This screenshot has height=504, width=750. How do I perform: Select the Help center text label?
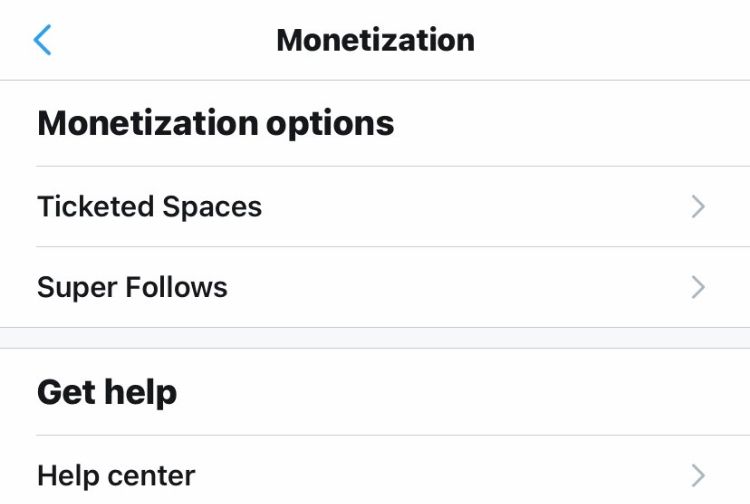pos(116,476)
